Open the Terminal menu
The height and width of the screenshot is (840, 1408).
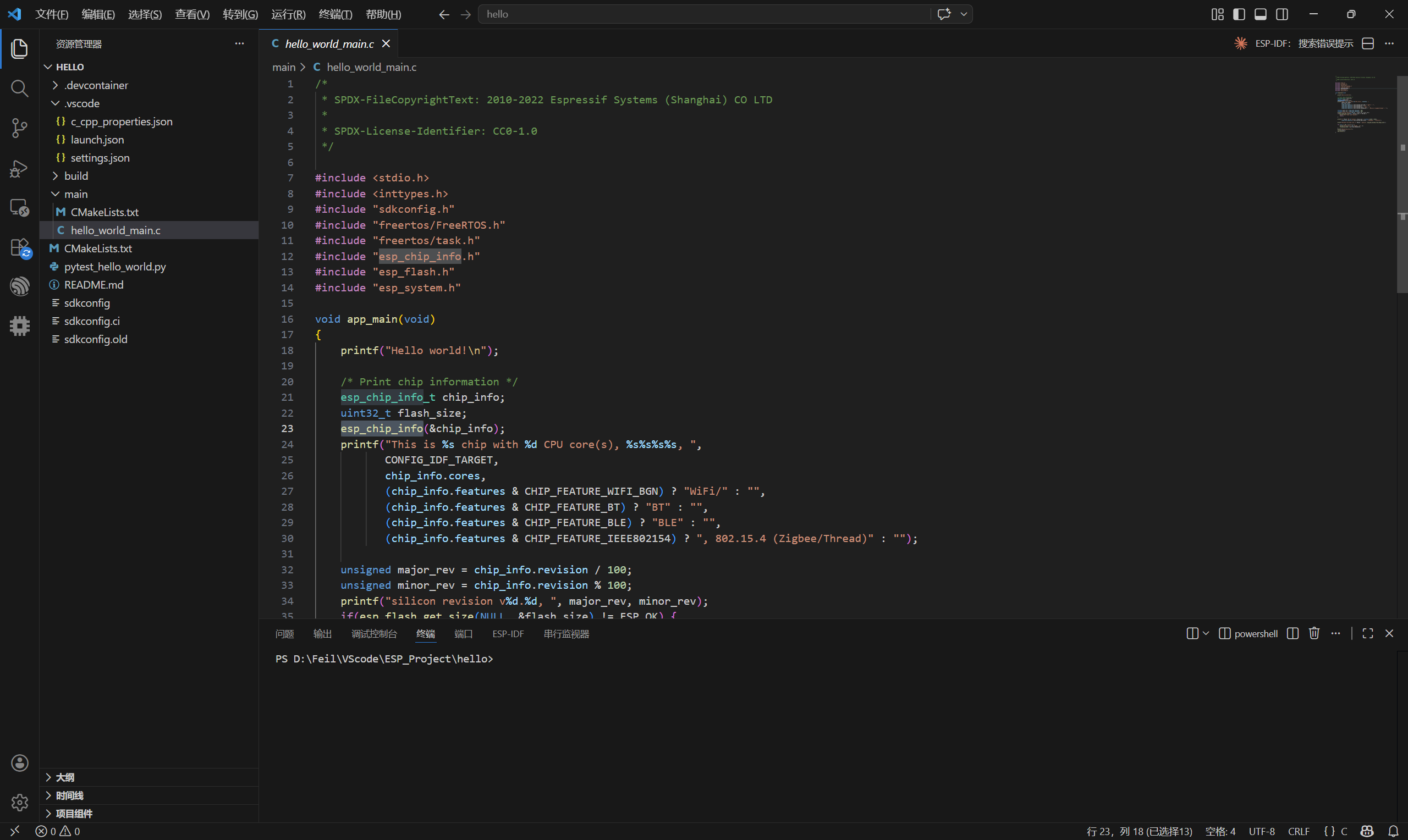335,14
